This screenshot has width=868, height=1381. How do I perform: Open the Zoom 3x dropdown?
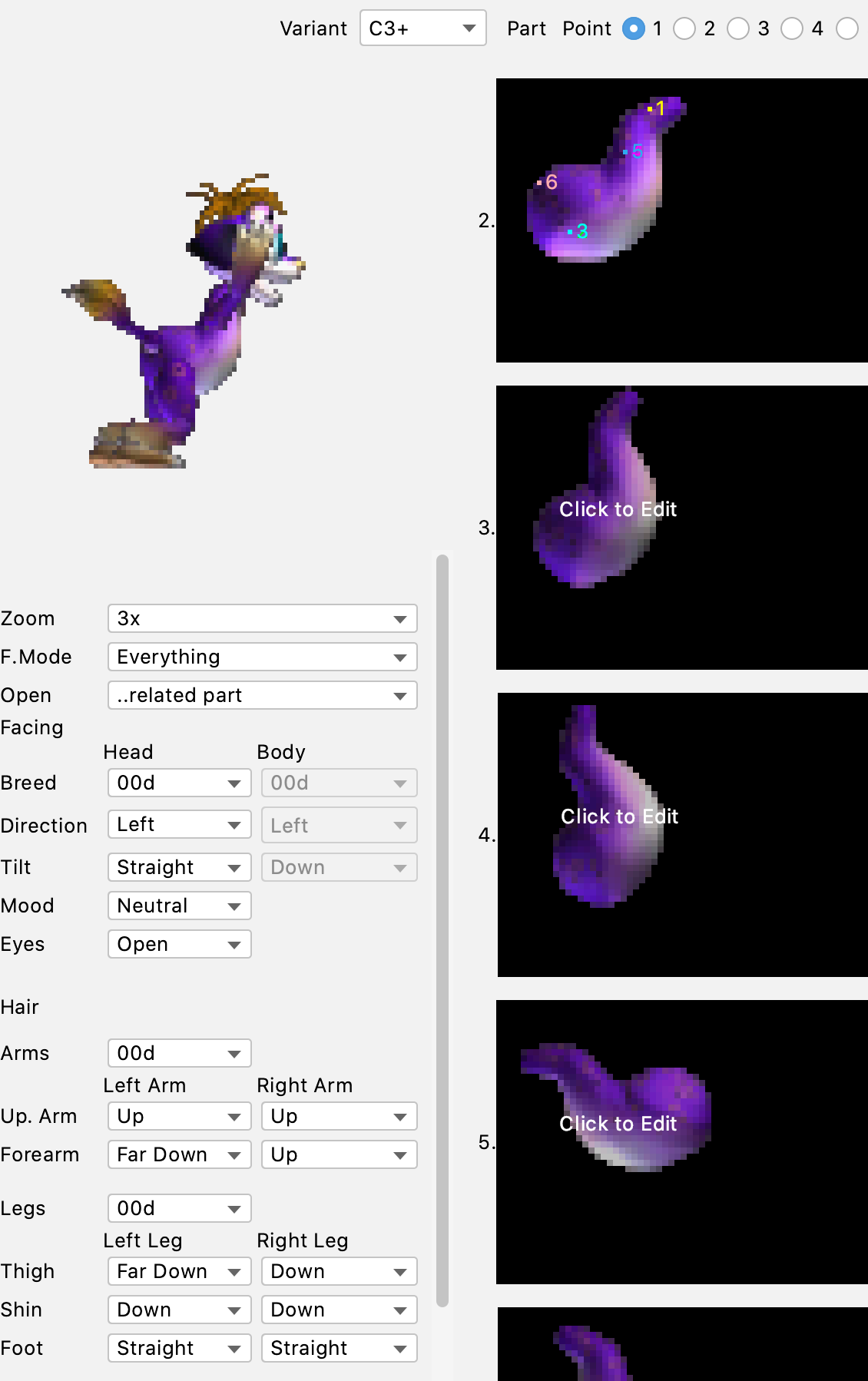(263, 618)
